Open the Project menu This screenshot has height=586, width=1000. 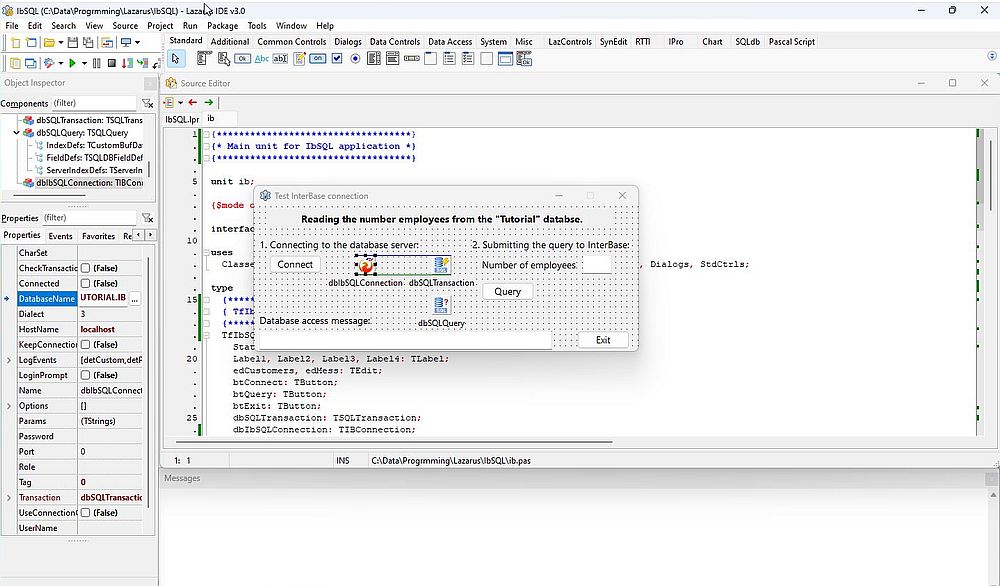(x=159, y=26)
